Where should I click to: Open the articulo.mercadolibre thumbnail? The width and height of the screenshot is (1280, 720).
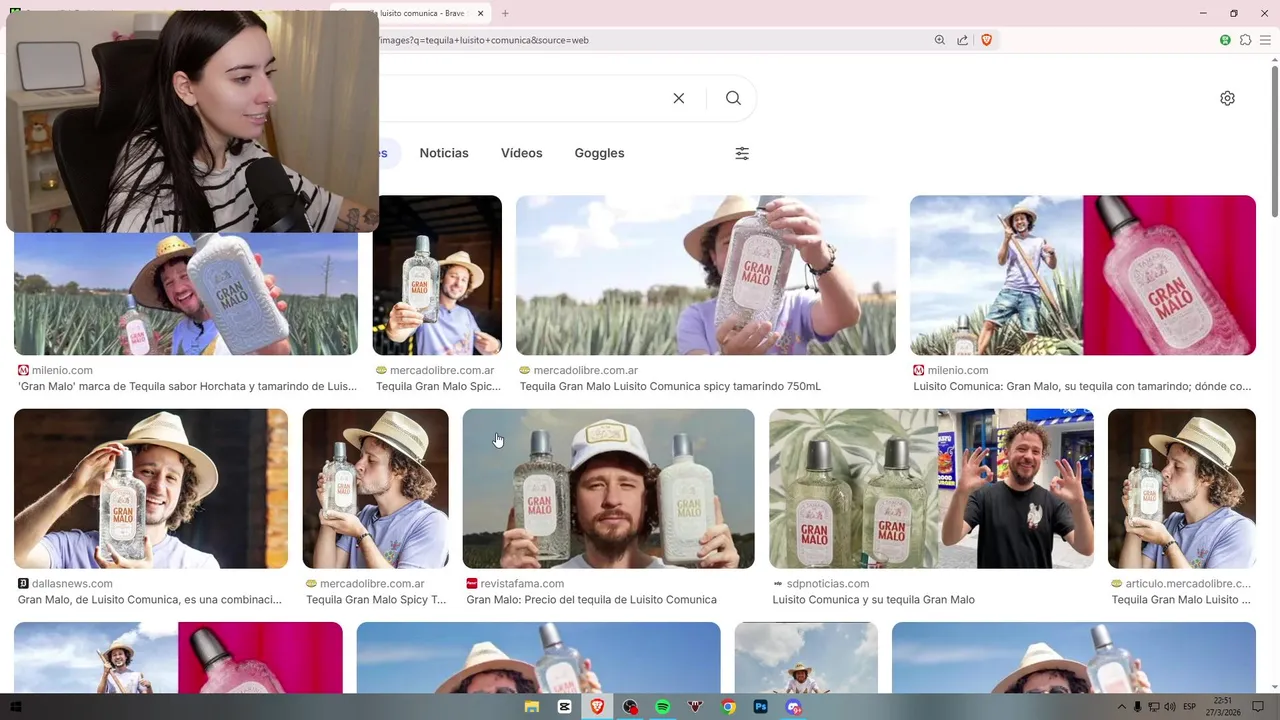pos(1182,488)
